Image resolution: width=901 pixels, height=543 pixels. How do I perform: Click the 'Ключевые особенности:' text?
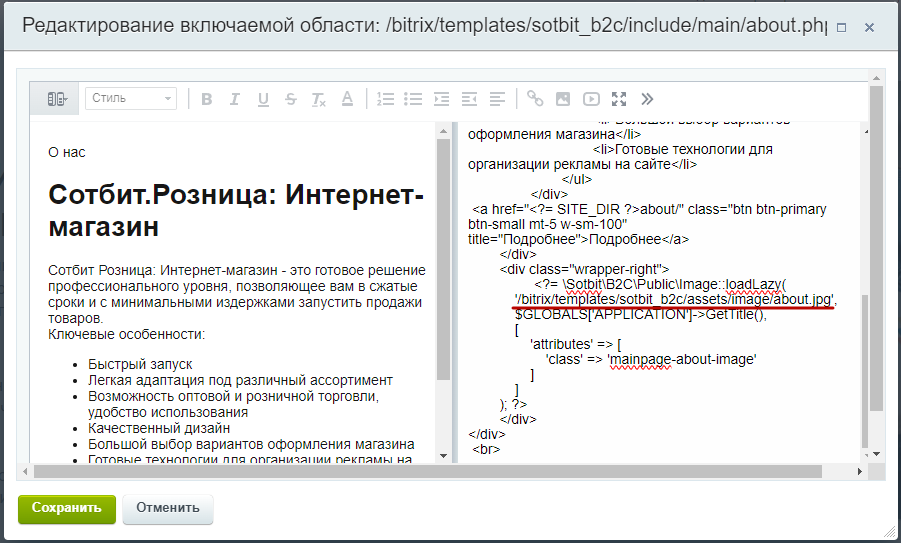[x=126, y=334]
